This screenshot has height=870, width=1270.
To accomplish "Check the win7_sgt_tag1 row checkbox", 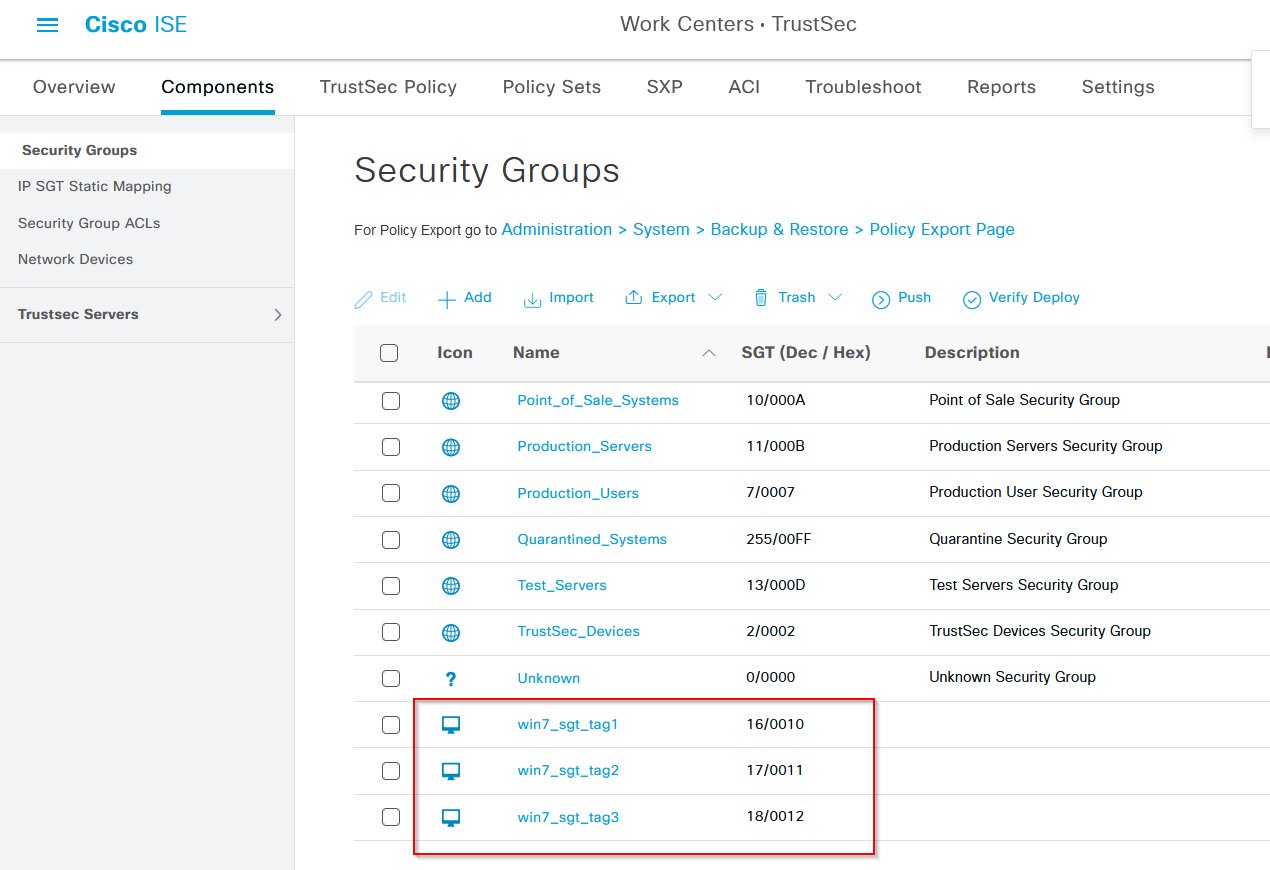I will (x=391, y=725).
